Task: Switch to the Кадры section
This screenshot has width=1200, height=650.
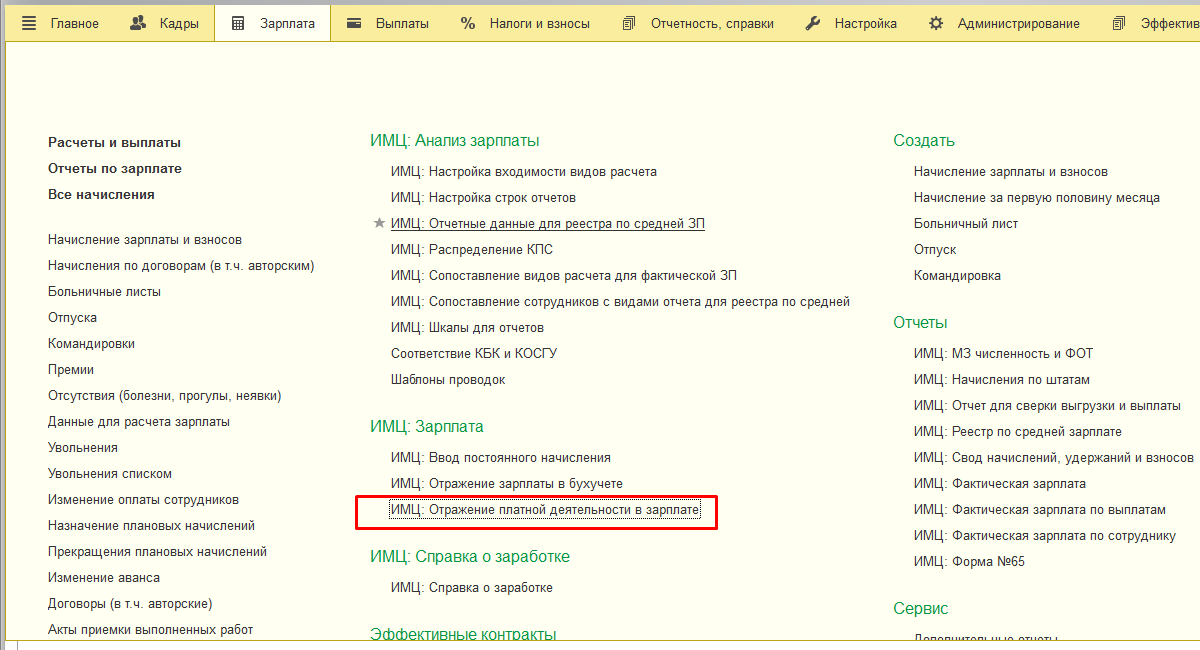Action: pyautogui.click(x=179, y=23)
